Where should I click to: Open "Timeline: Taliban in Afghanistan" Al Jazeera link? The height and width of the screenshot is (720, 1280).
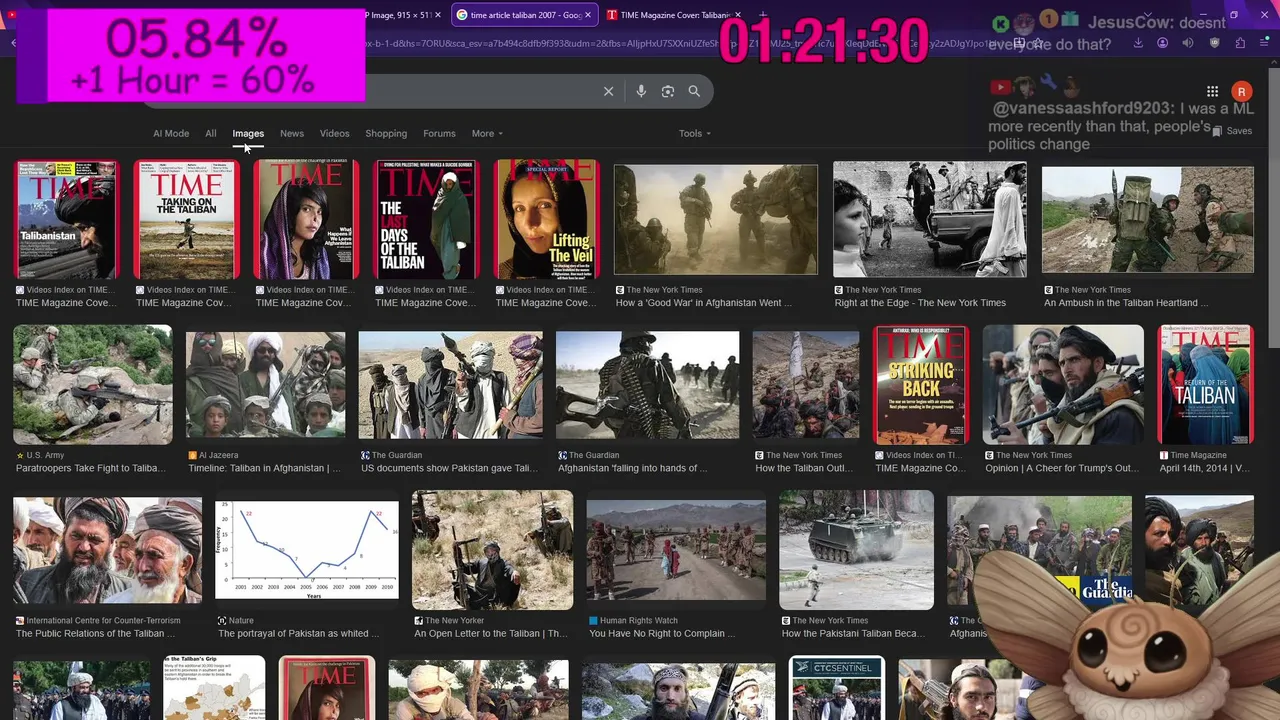click(x=264, y=468)
